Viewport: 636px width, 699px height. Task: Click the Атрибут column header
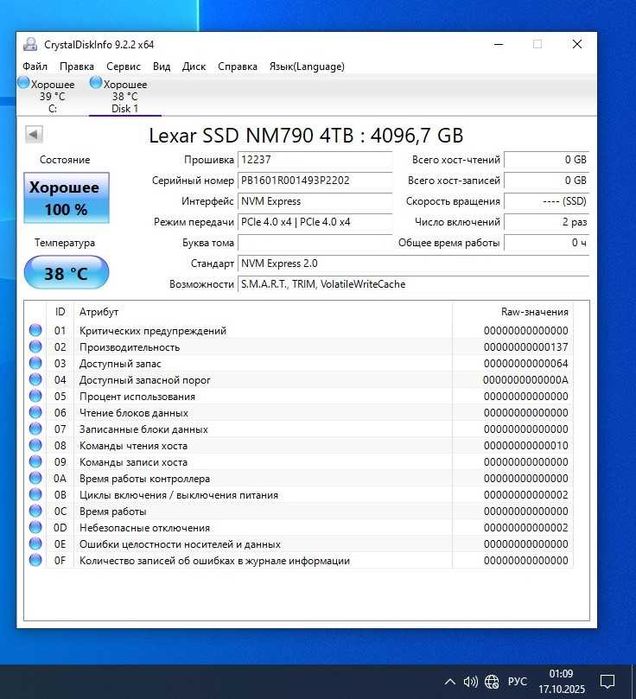(x=263, y=312)
